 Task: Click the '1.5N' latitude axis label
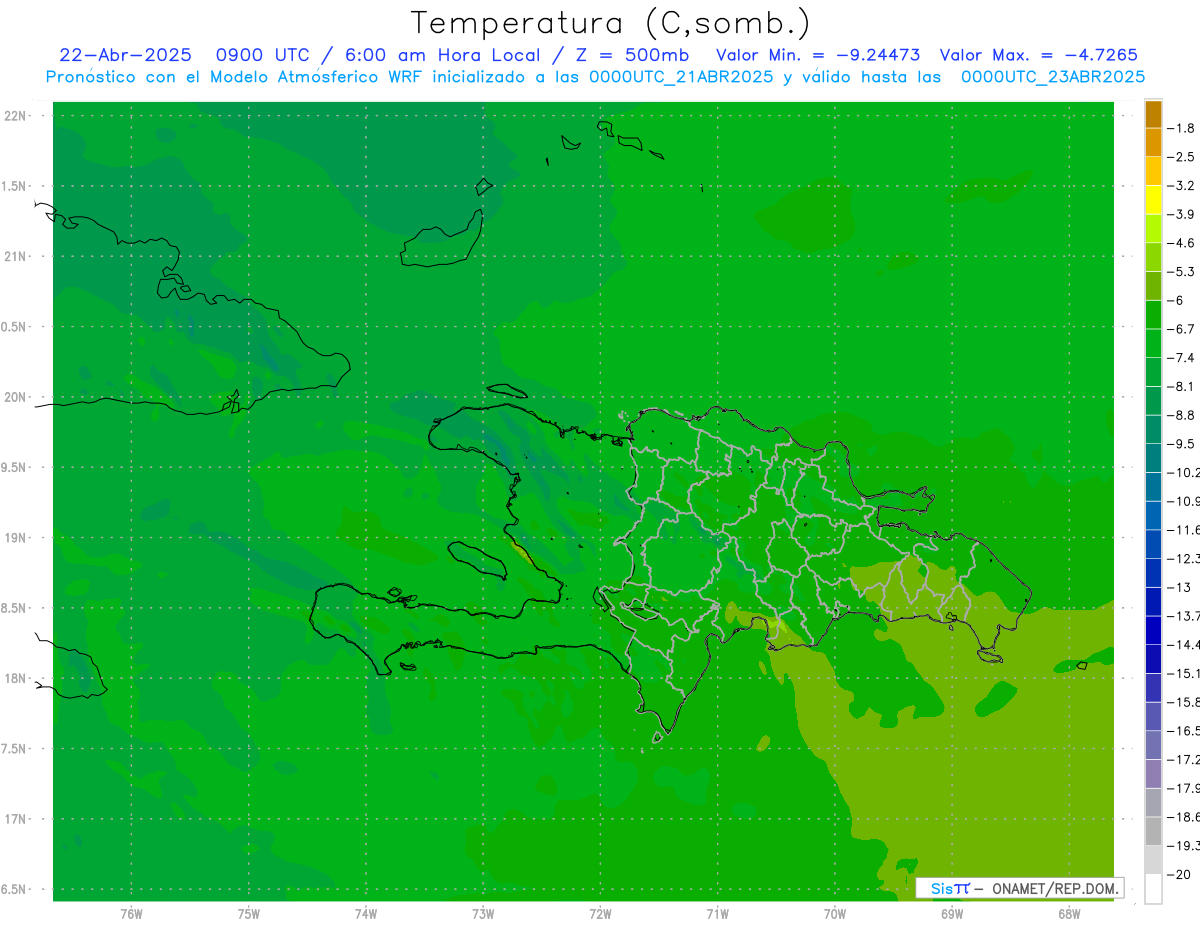pyautogui.click(x=15, y=186)
